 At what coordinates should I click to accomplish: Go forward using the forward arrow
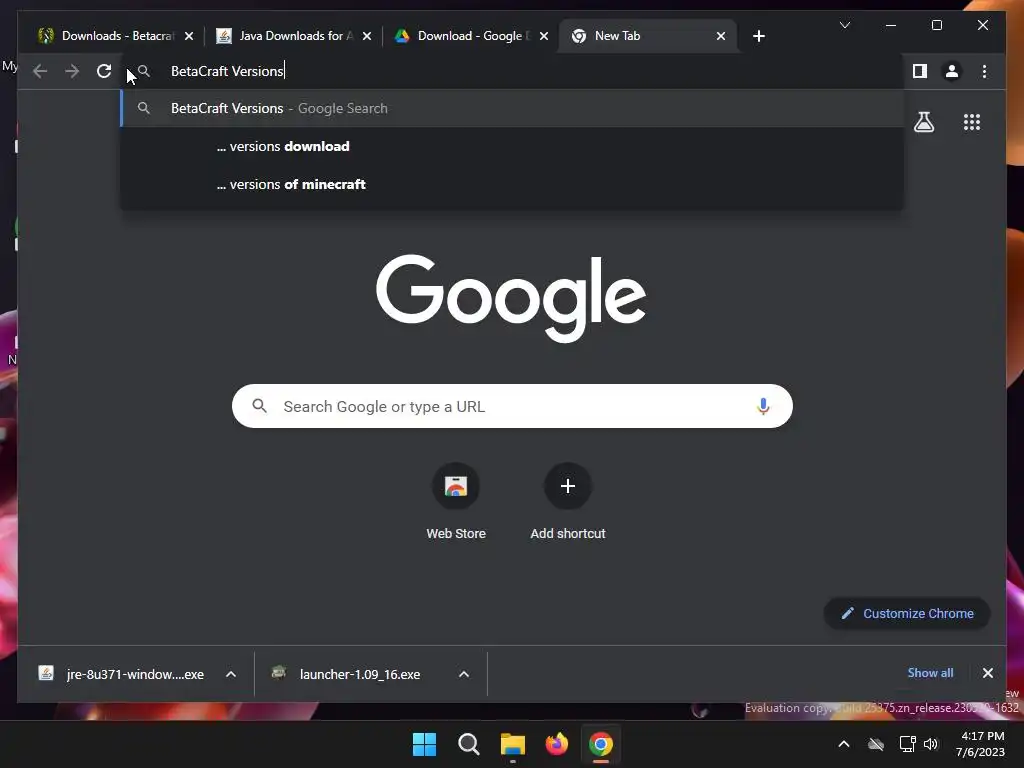[72, 71]
